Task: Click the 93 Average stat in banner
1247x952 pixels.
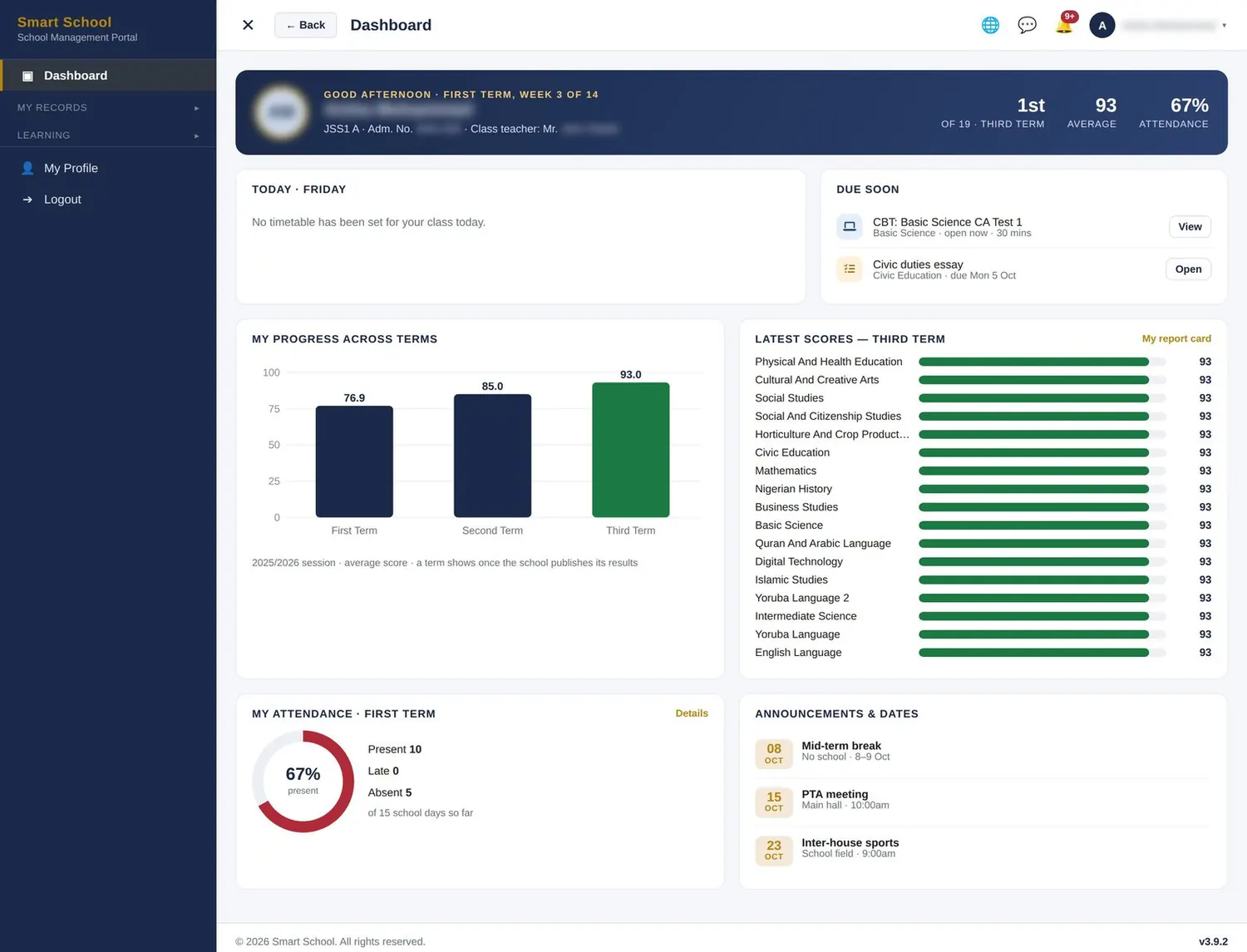Action: 1092,112
